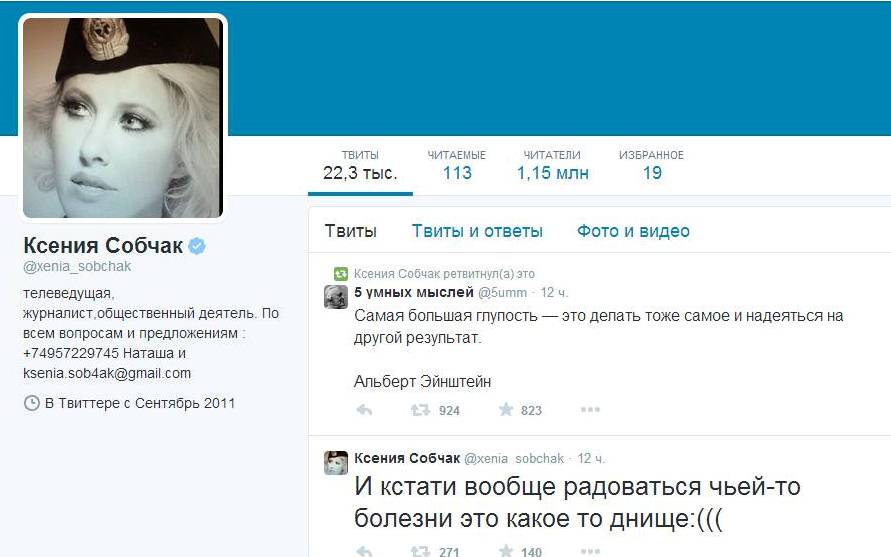Image resolution: width=891 pixels, height=557 pixels.
Task: Click the verified badge next to Ксения Собчак
Action: pyautogui.click(x=197, y=246)
